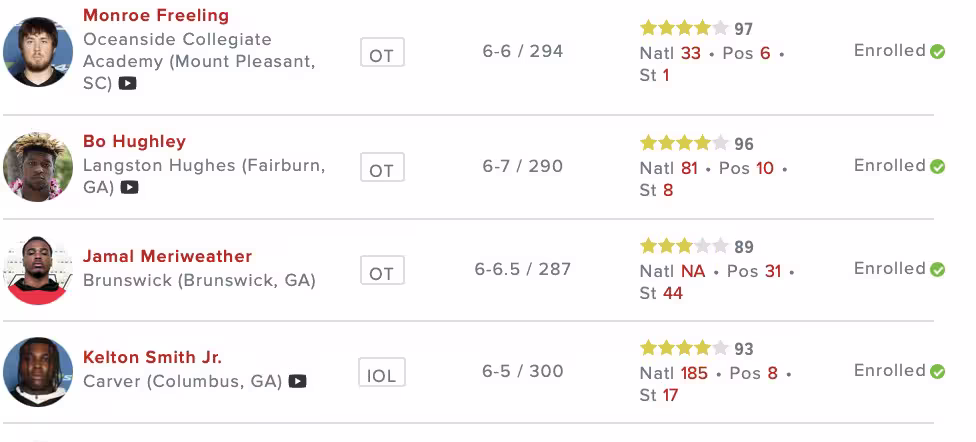Open Monroe Freeling's player profile
The height and width of the screenshot is (442, 976).
155,15
